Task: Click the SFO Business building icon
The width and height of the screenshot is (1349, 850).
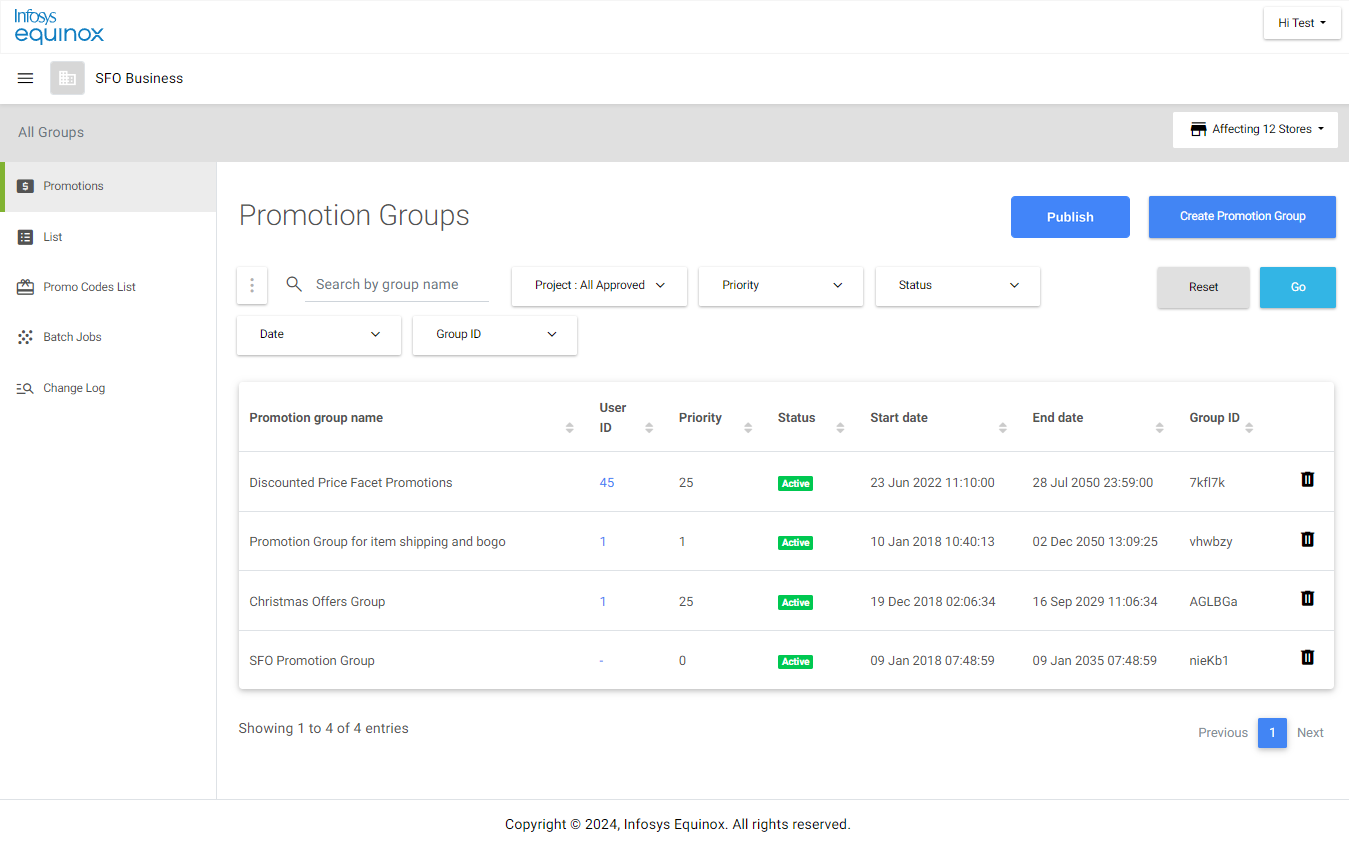Action: (68, 78)
